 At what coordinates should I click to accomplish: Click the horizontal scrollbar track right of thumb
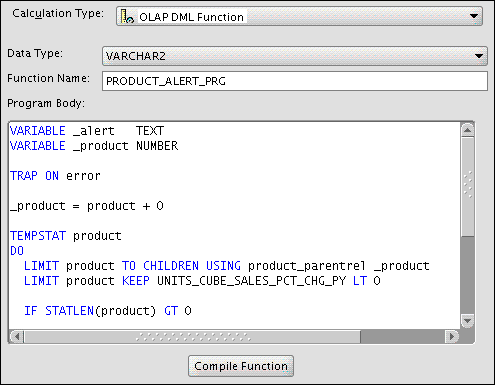[x=403, y=337]
